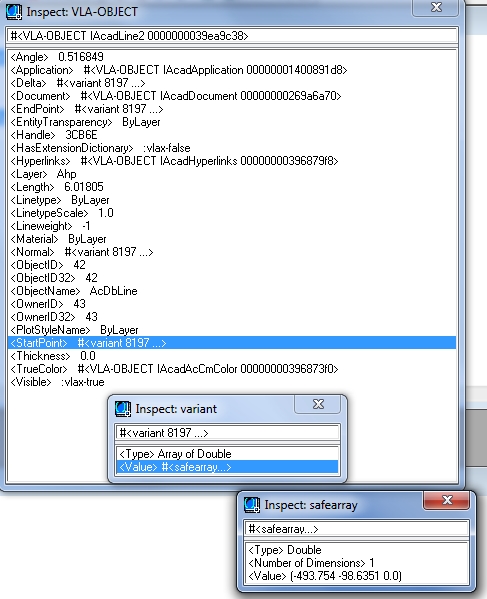Close the Inspect safearray window
Screen dimensions: 487x599
click(x=446, y=500)
